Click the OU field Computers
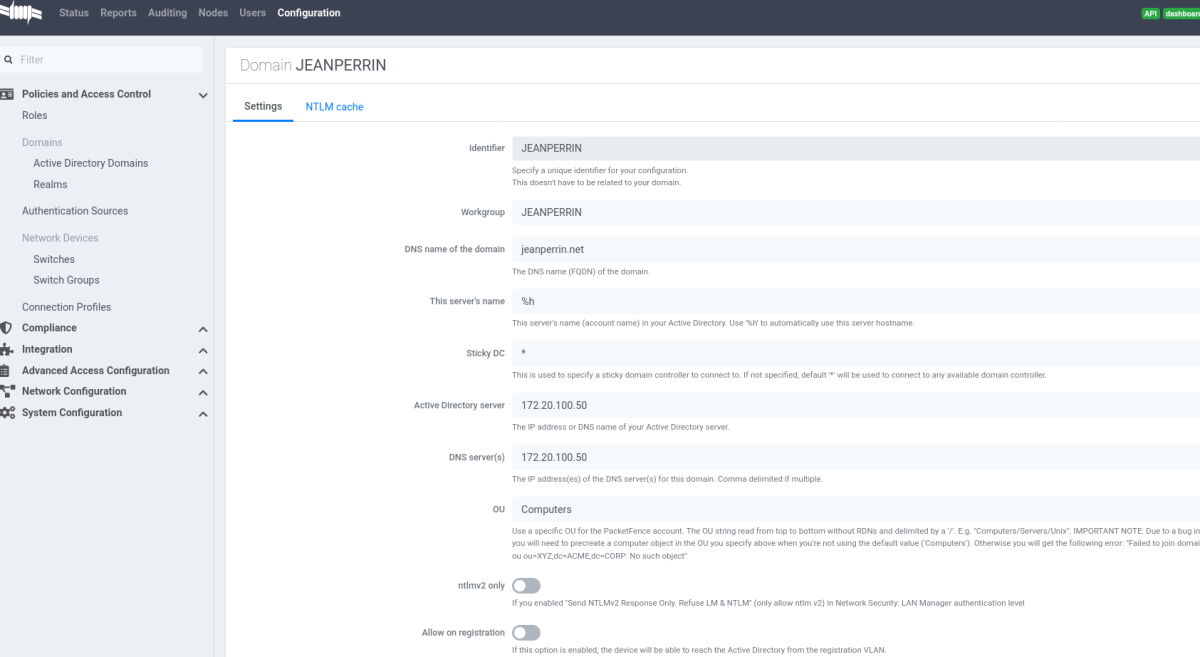The height and width of the screenshot is (657, 1200). (856, 509)
